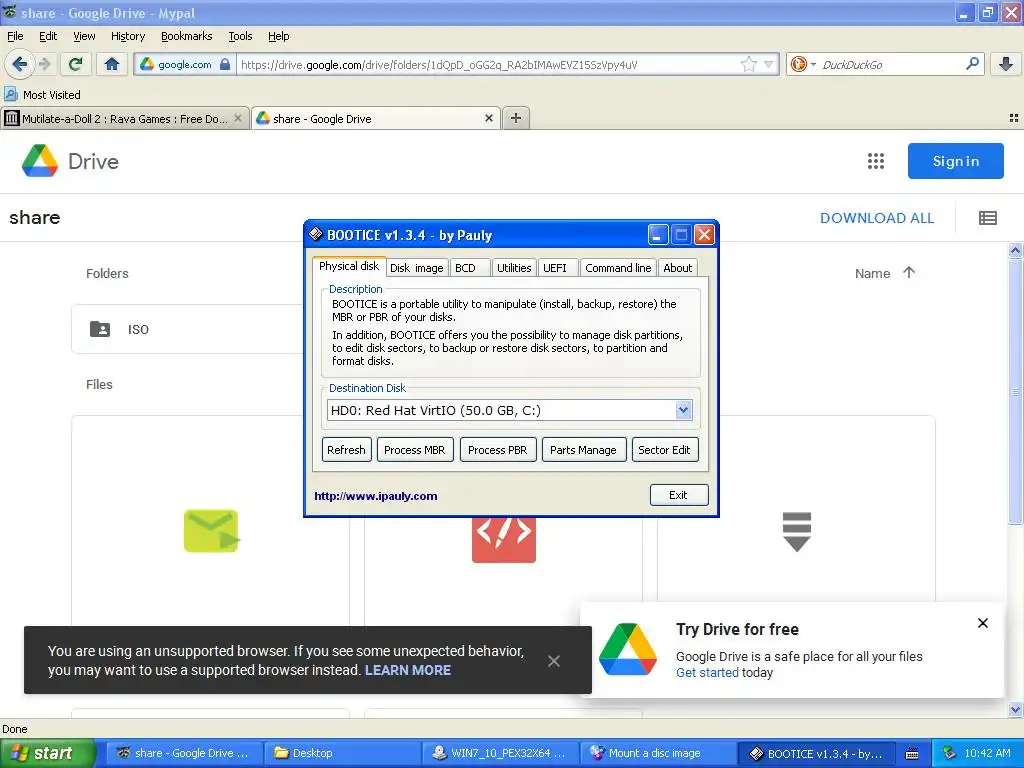The height and width of the screenshot is (768, 1024).
Task: Click the DuckDuckGo search engine selector
Action: (x=803, y=64)
